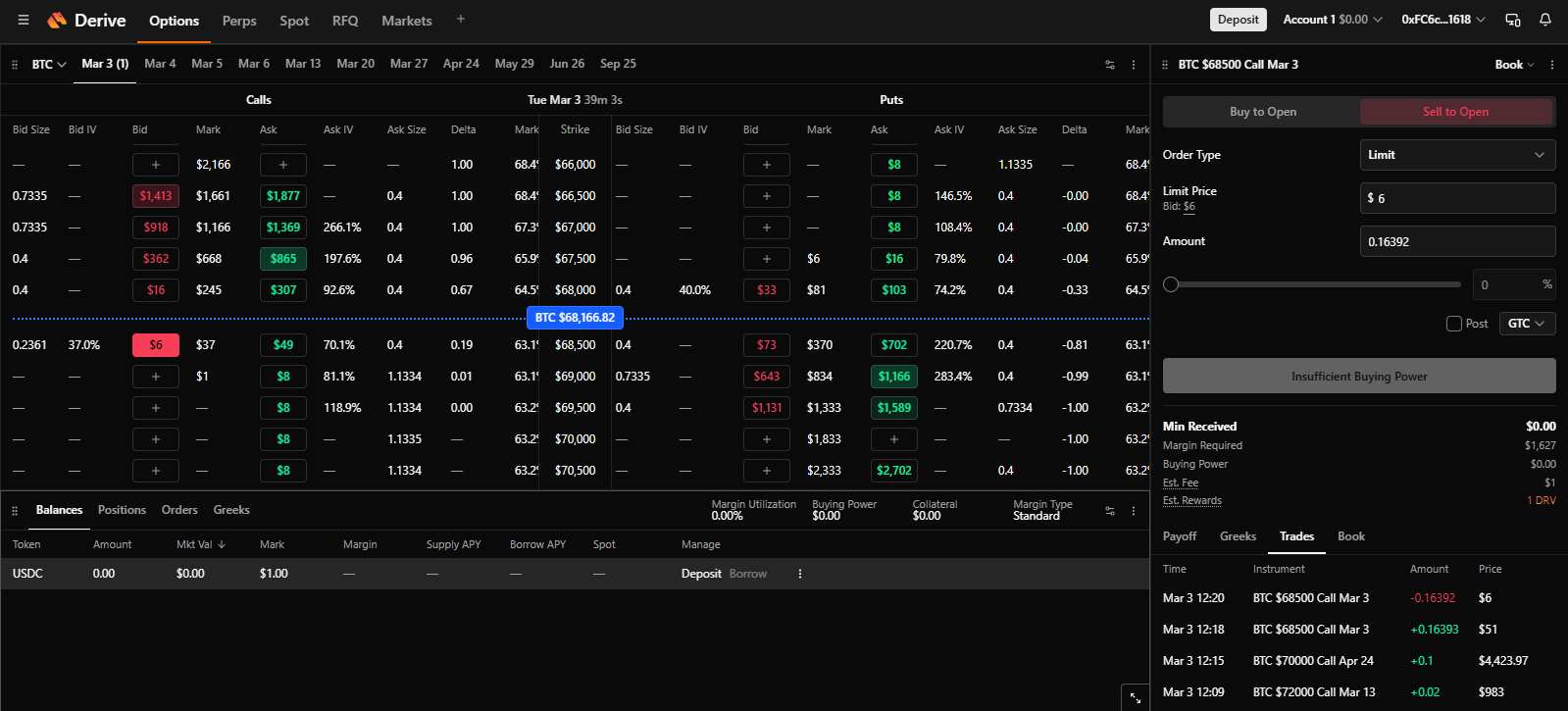
Task: Click $6 call bid at $68,500
Action: (x=156, y=345)
